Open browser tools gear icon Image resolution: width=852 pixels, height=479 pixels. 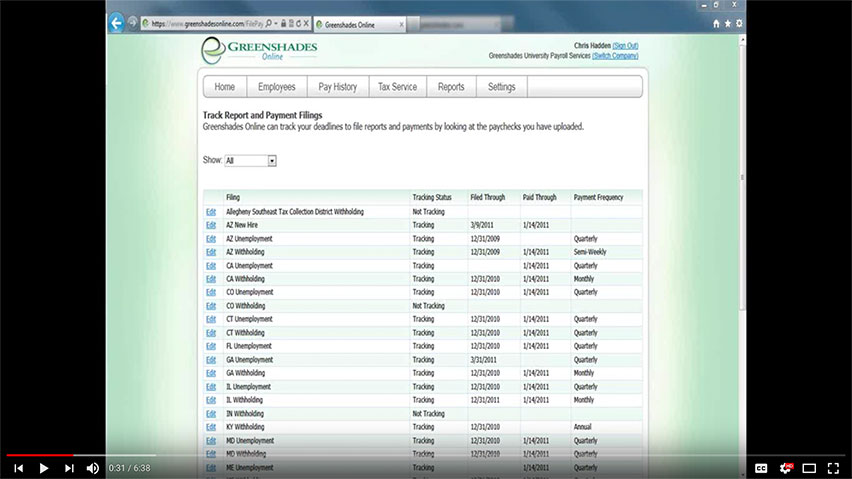739,23
